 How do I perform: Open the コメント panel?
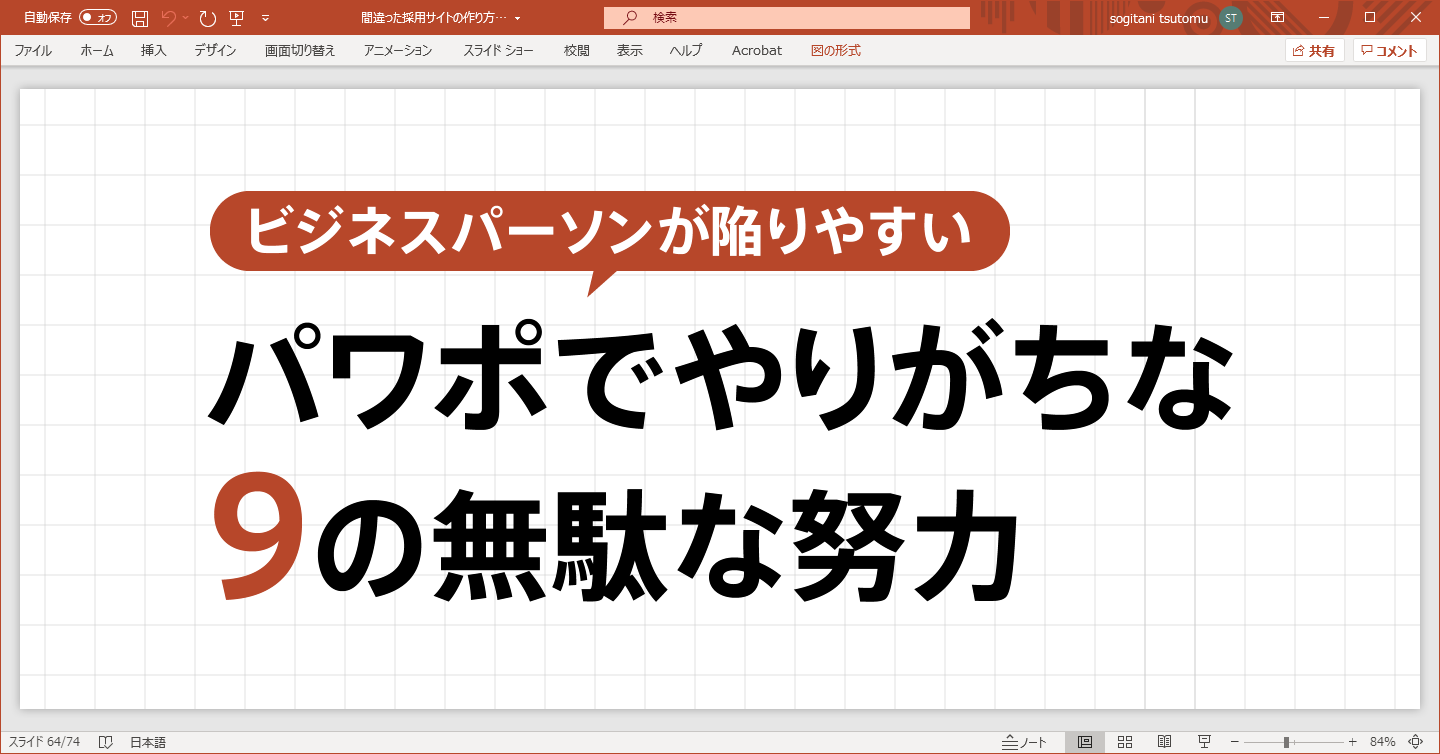(x=1389, y=50)
